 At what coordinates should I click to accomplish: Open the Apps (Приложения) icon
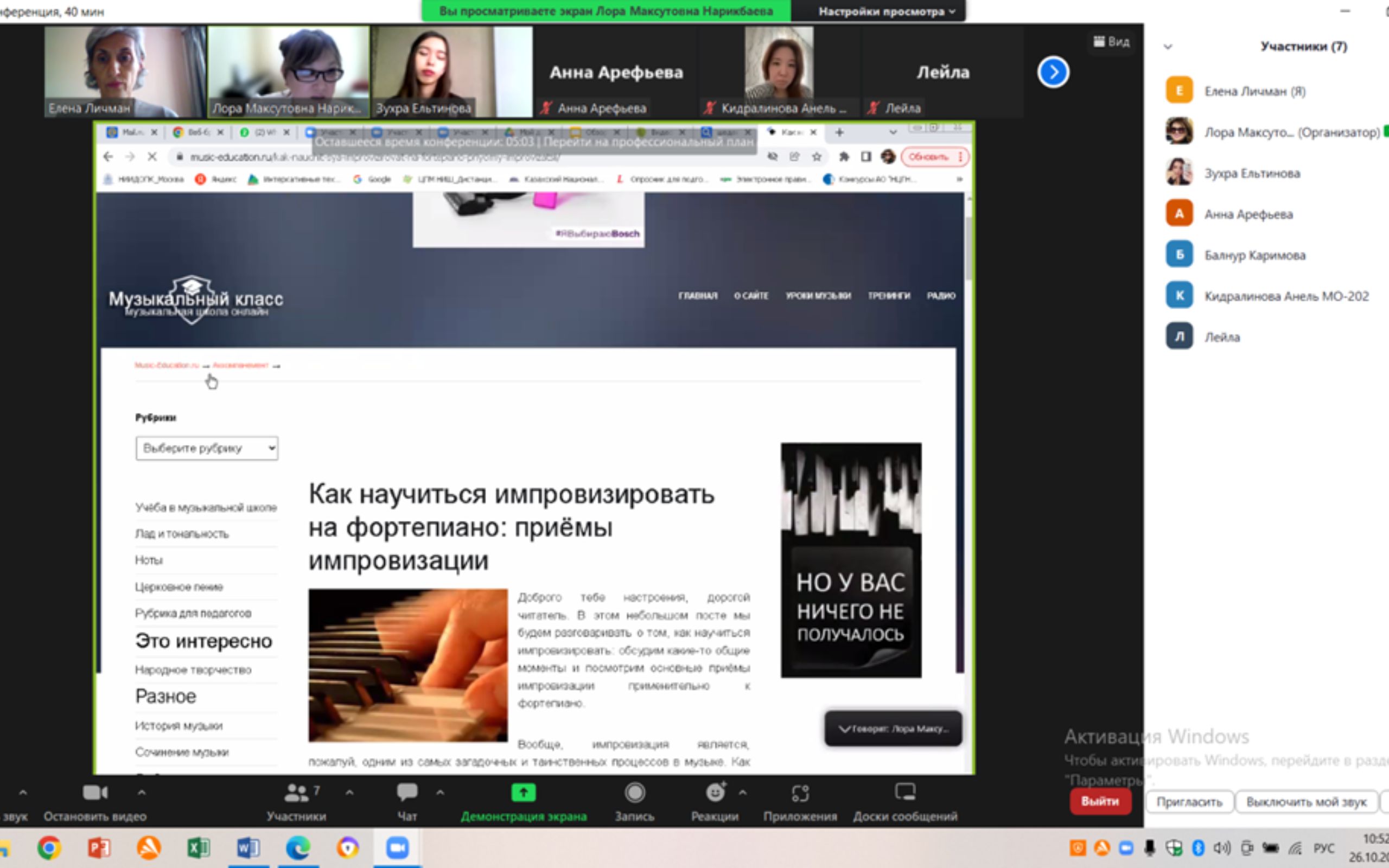click(x=800, y=793)
